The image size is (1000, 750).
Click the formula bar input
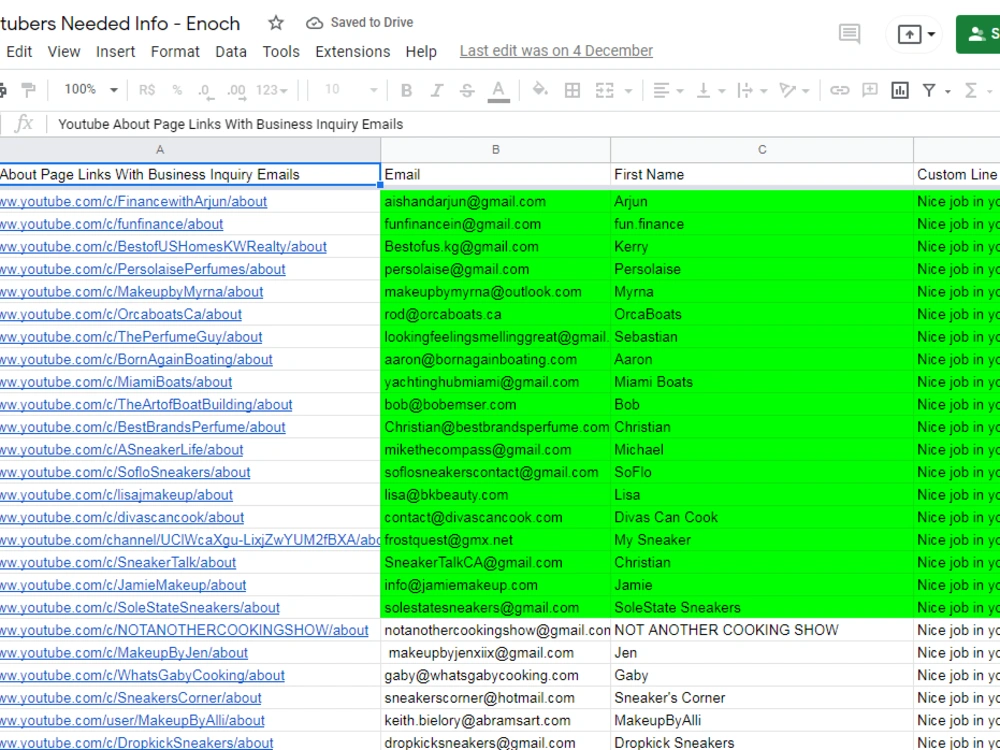click(x=523, y=124)
